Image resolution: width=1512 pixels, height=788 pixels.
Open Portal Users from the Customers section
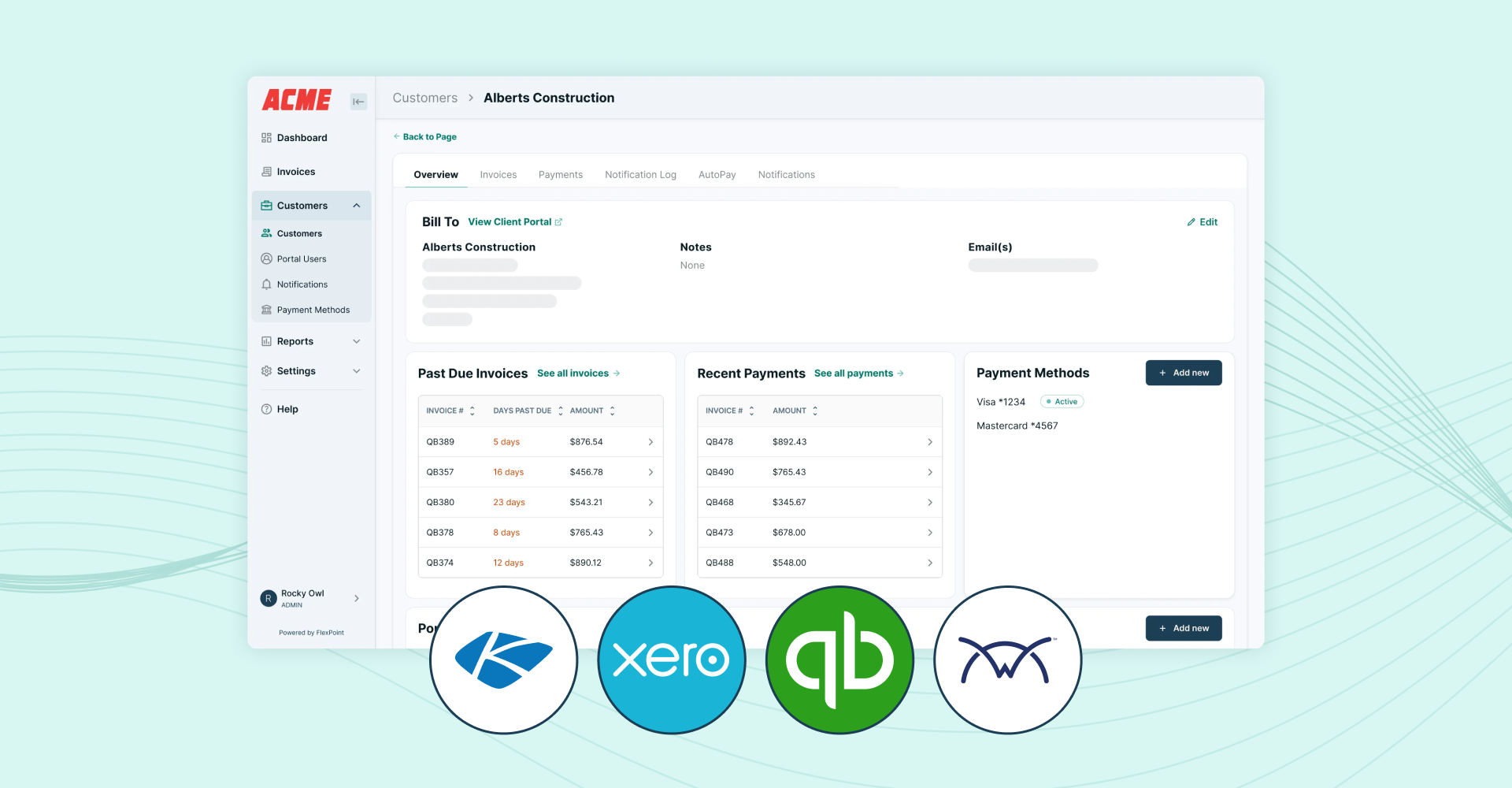[301, 258]
